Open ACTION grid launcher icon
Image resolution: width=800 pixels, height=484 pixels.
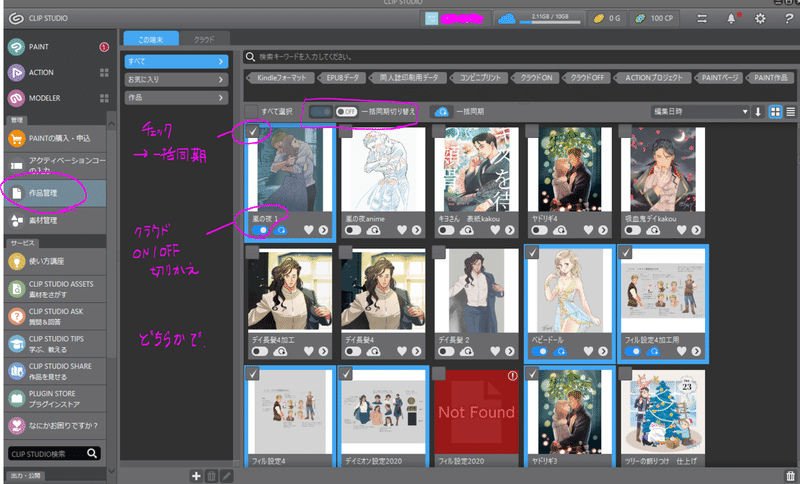[105, 72]
